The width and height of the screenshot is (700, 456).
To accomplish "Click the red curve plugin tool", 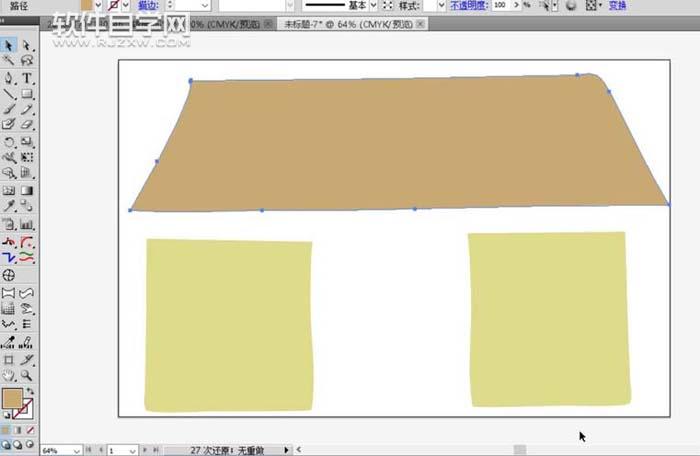I will coord(27,243).
